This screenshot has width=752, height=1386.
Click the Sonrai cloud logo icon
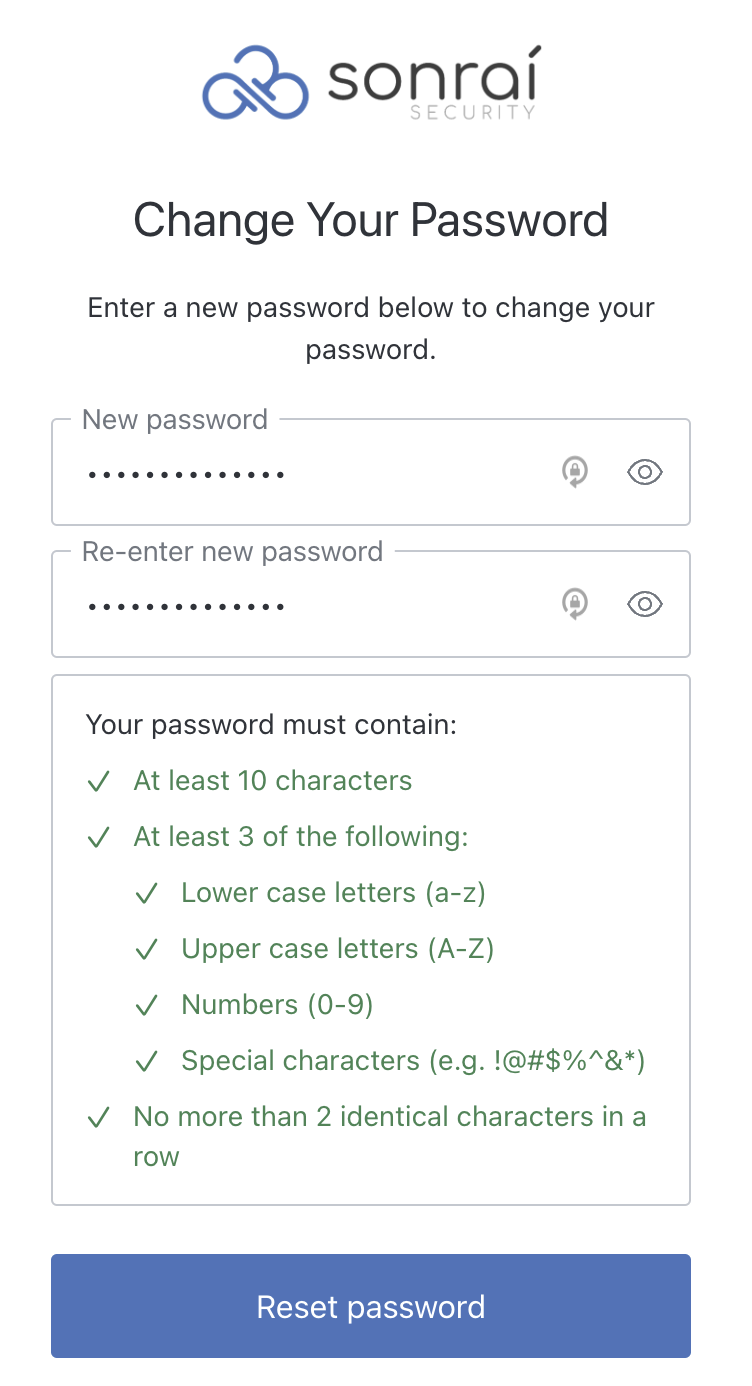coord(255,82)
